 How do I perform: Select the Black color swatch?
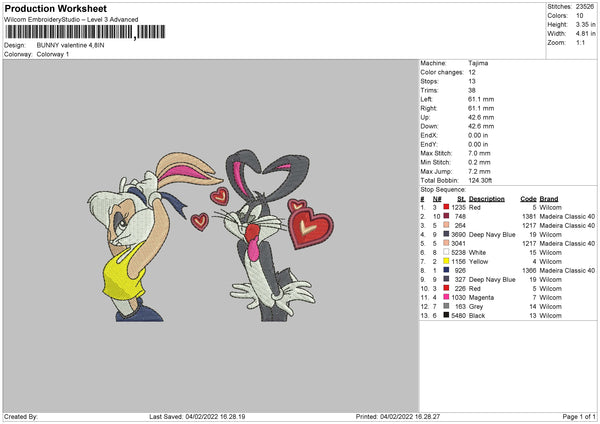[x=446, y=315]
